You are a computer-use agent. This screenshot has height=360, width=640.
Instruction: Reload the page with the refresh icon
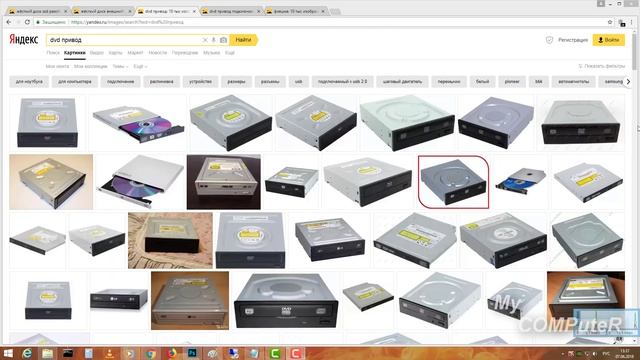pyautogui.click(x=27, y=22)
